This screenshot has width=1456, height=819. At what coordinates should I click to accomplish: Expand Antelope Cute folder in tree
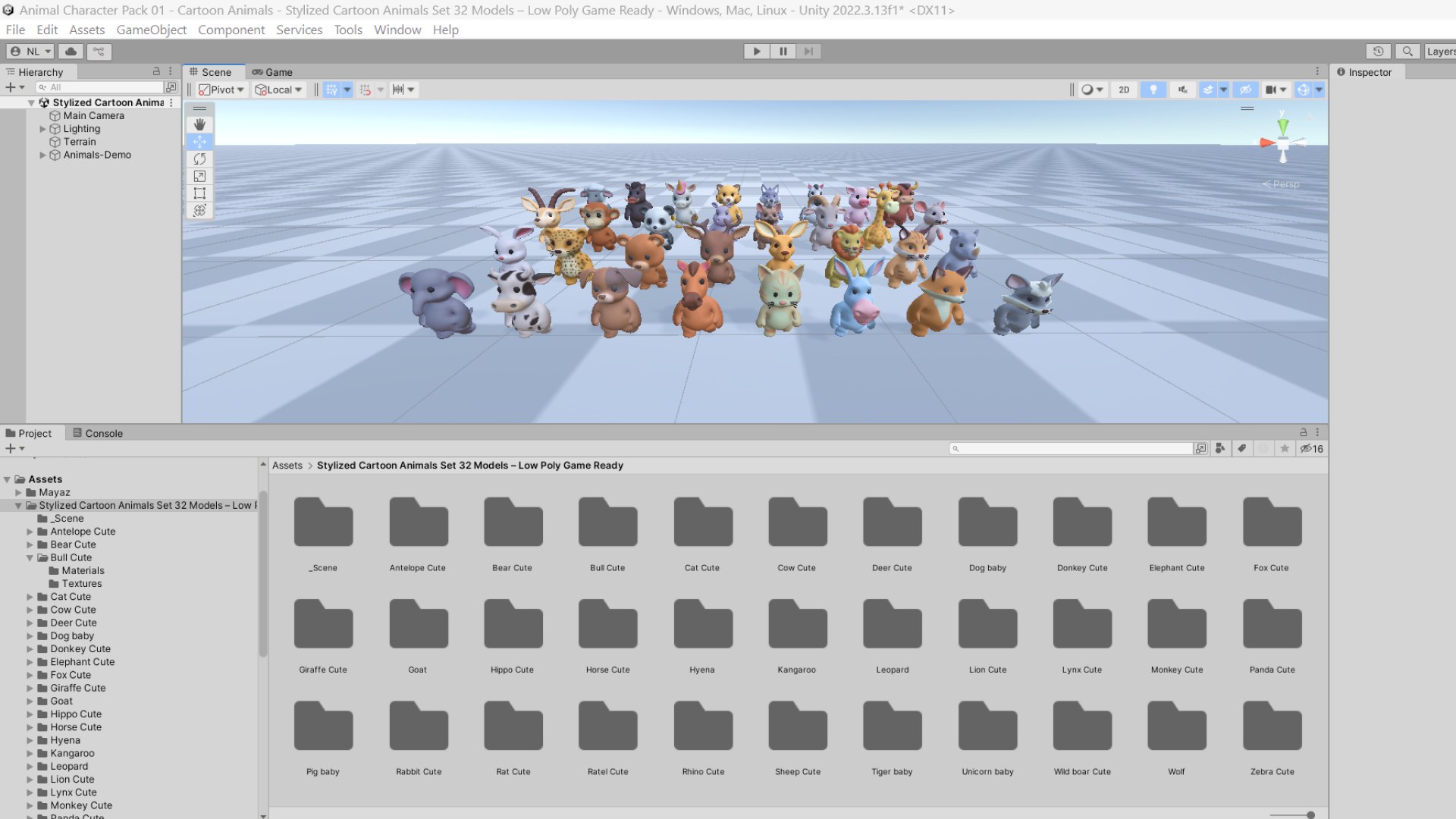click(x=30, y=532)
